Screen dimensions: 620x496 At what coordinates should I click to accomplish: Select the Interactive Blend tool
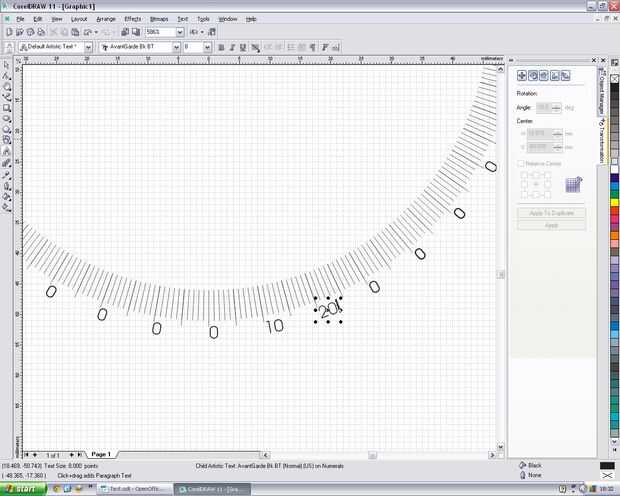tap(6, 163)
